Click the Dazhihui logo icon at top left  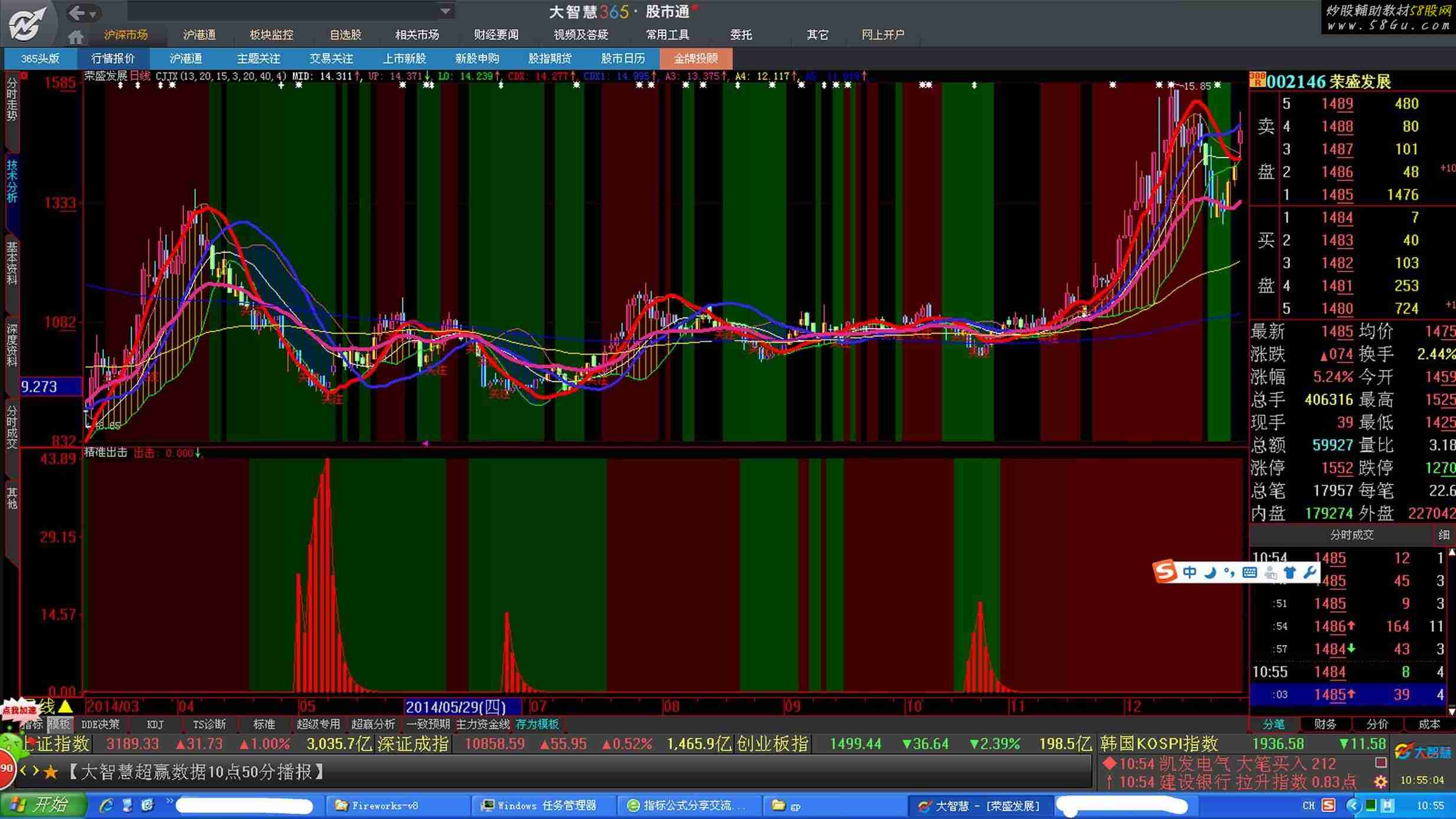click(27, 24)
